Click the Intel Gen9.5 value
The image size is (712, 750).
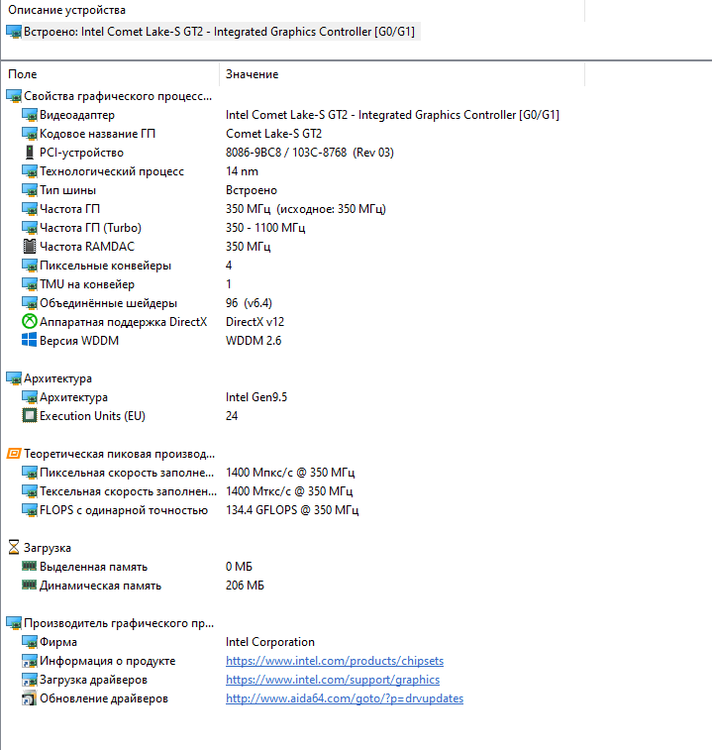(x=256, y=397)
